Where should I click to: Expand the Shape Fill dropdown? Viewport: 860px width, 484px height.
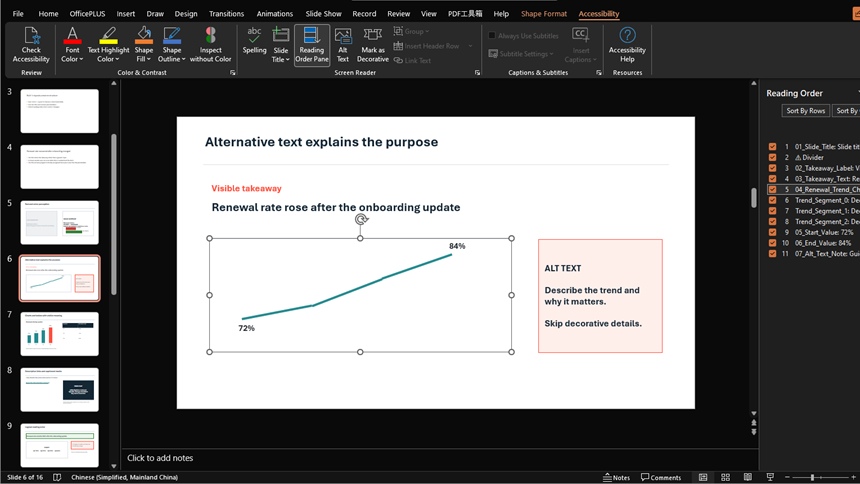point(149,59)
